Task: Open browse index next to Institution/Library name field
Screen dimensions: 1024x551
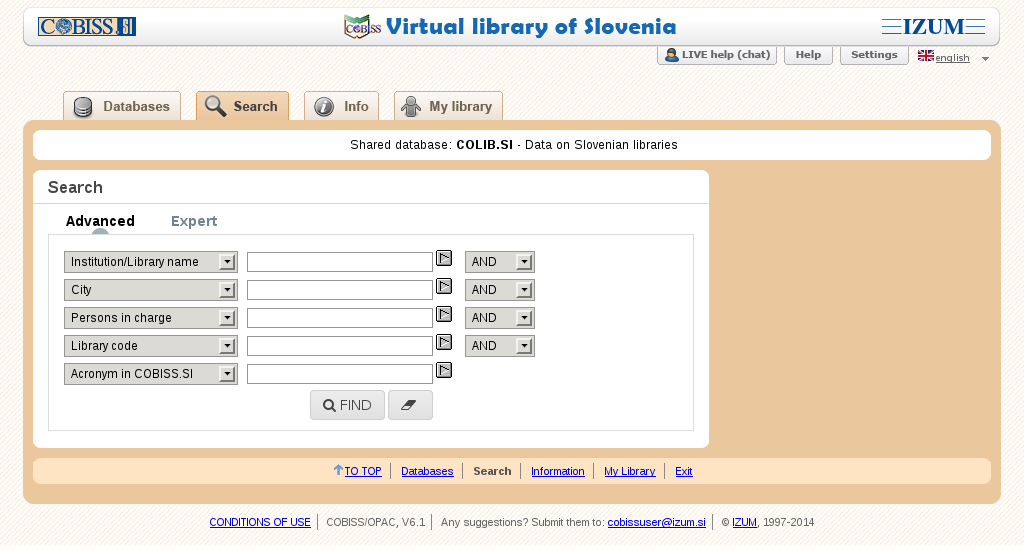Action: pyautogui.click(x=445, y=259)
